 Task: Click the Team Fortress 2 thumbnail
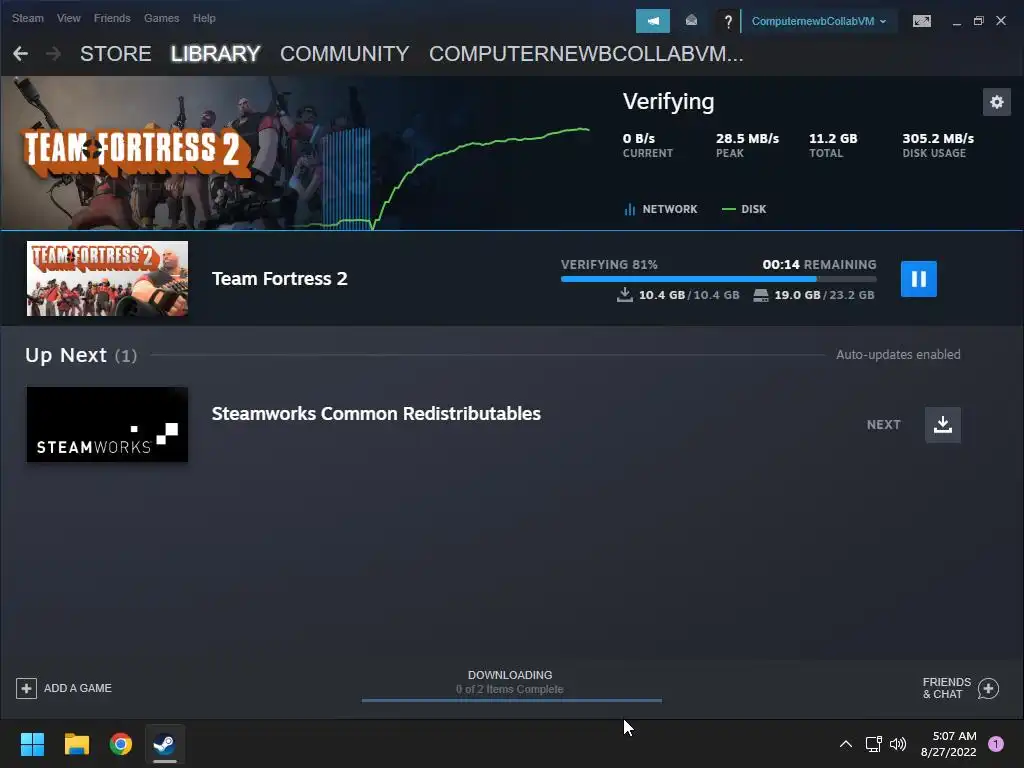[107, 278]
